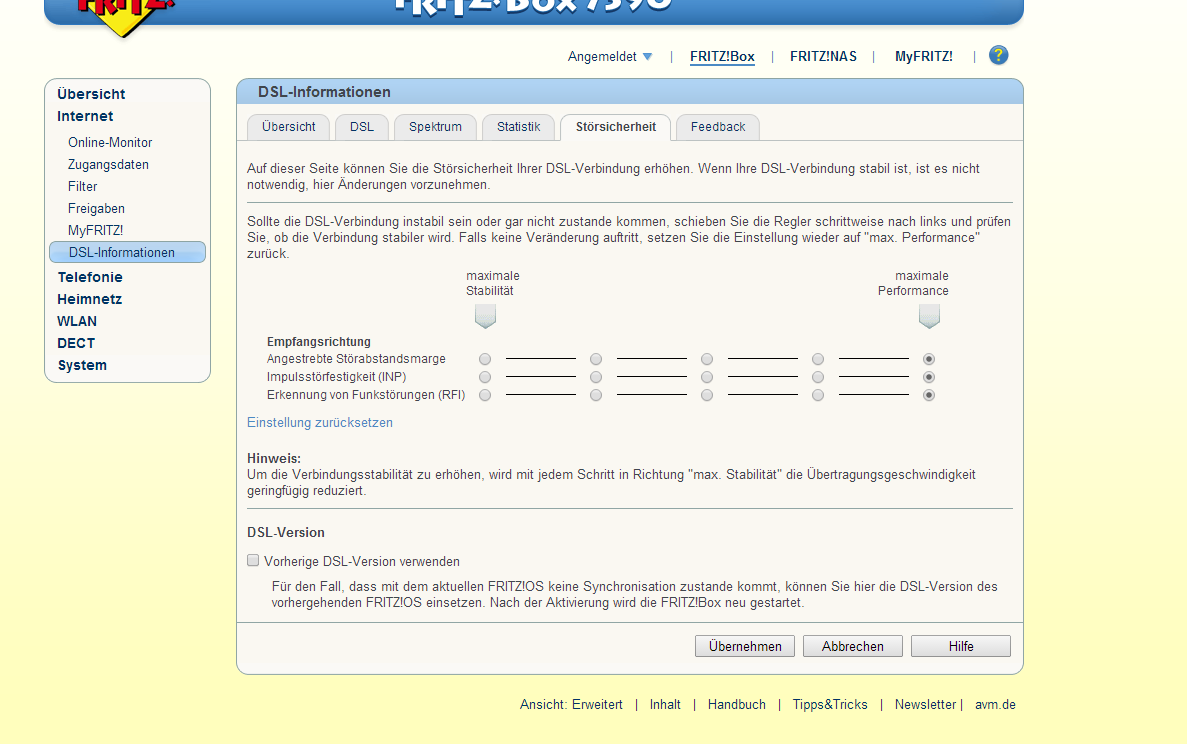
Task: Open Inhalt footer link
Action: (x=665, y=705)
